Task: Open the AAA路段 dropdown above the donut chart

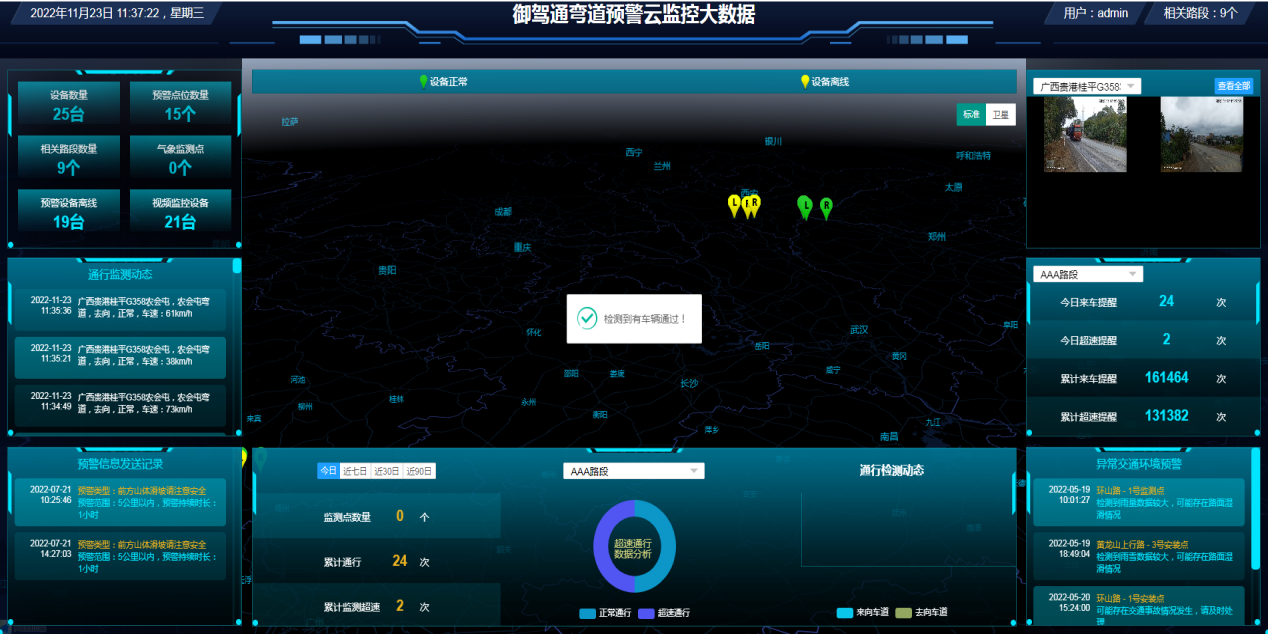Action: click(633, 471)
